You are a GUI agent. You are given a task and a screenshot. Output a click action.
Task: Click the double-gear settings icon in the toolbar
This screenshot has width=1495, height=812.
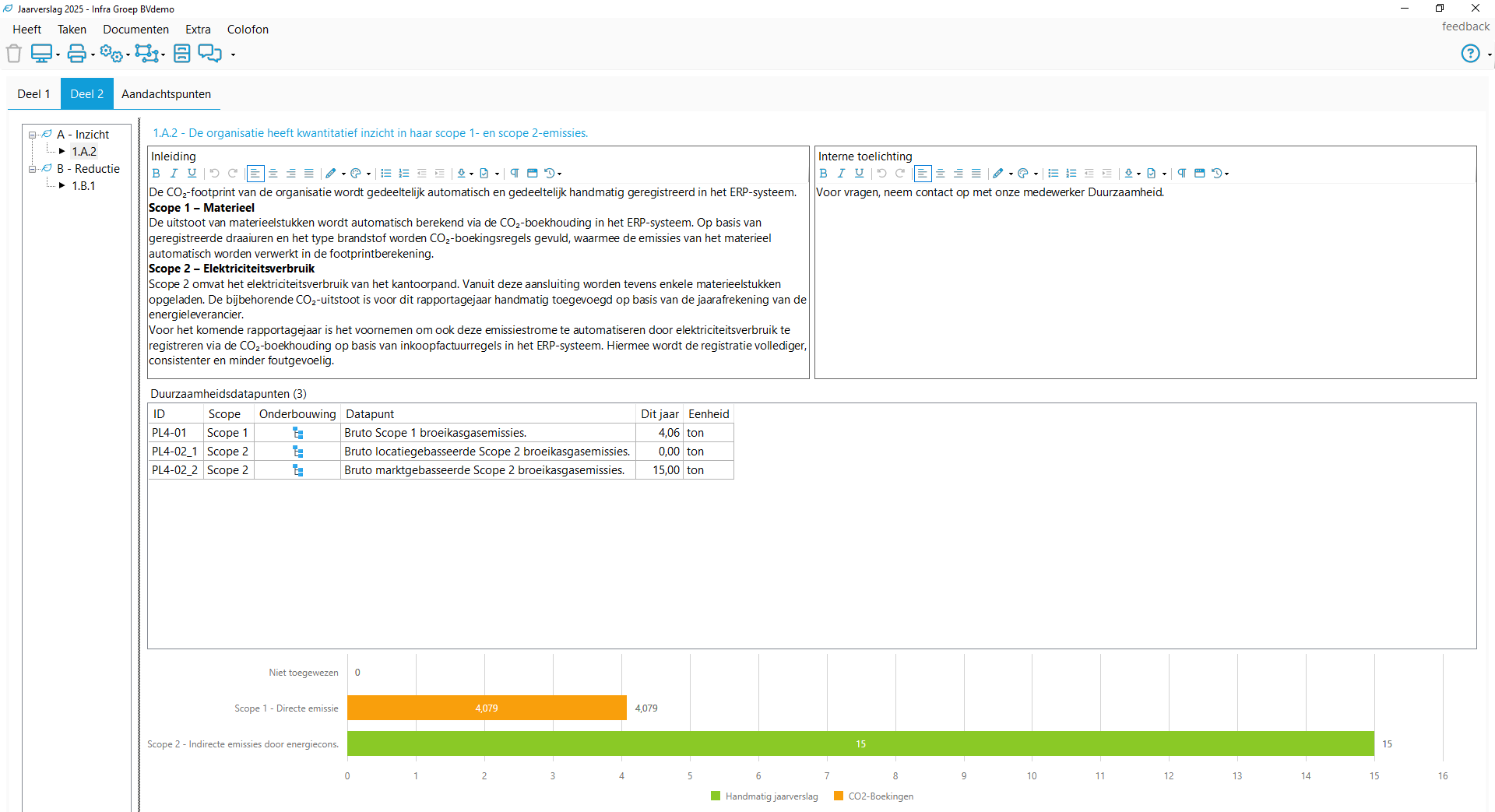point(111,54)
